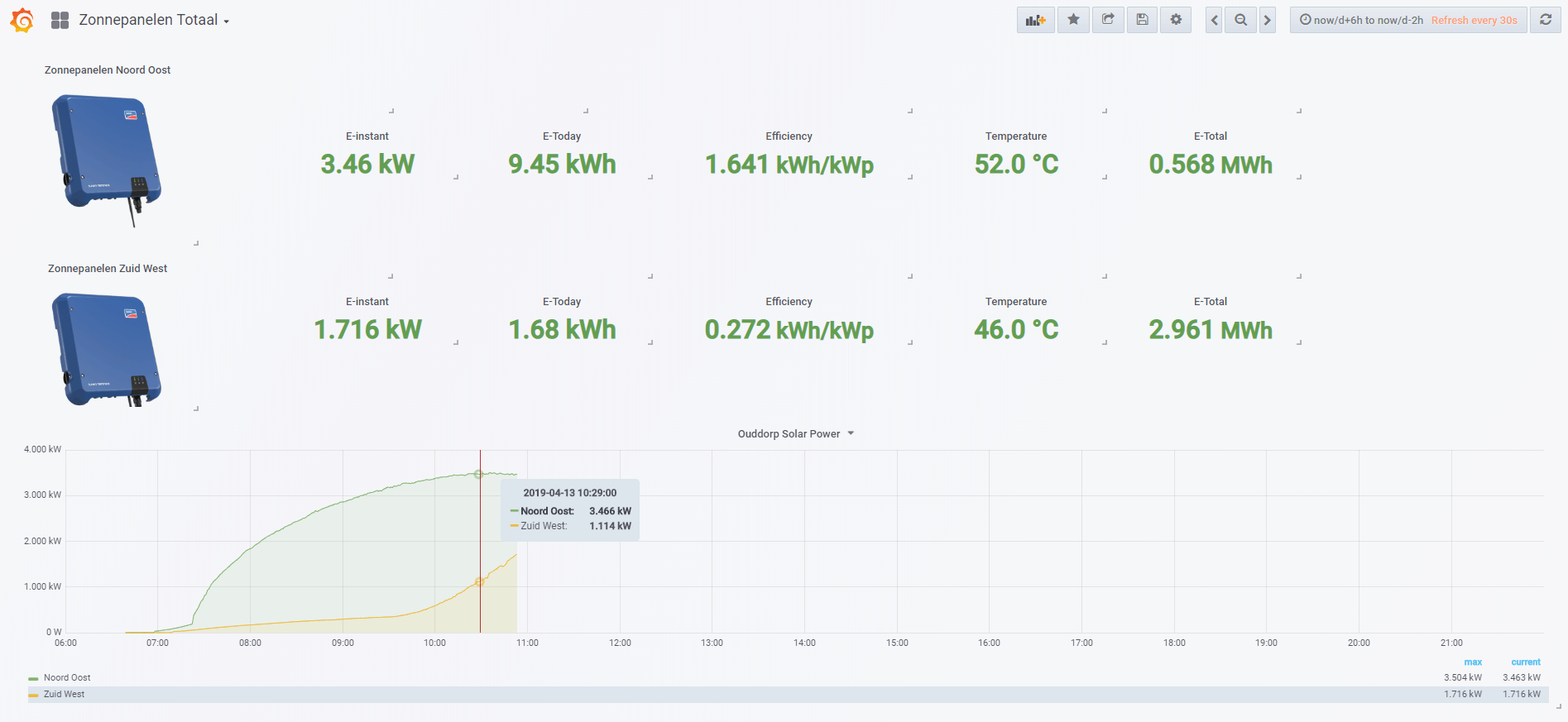Refresh the dashboard now

tap(1545, 20)
